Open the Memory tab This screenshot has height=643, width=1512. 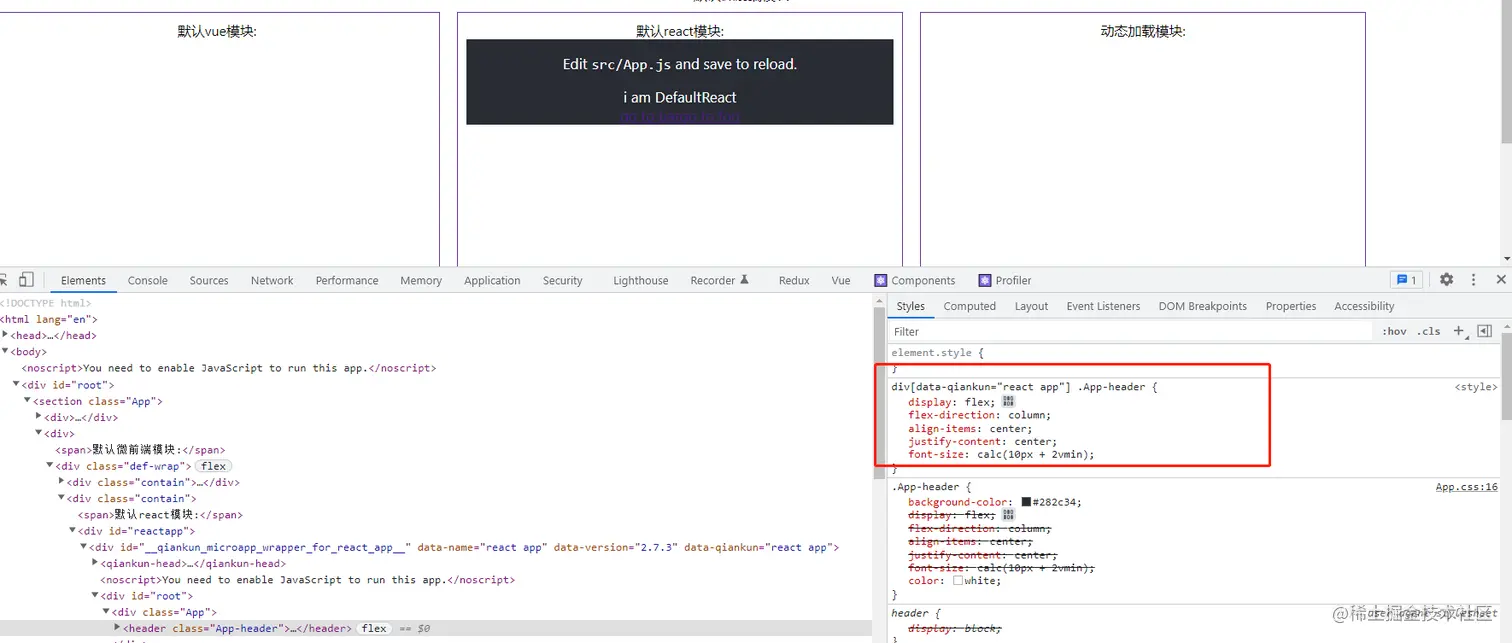coord(421,280)
